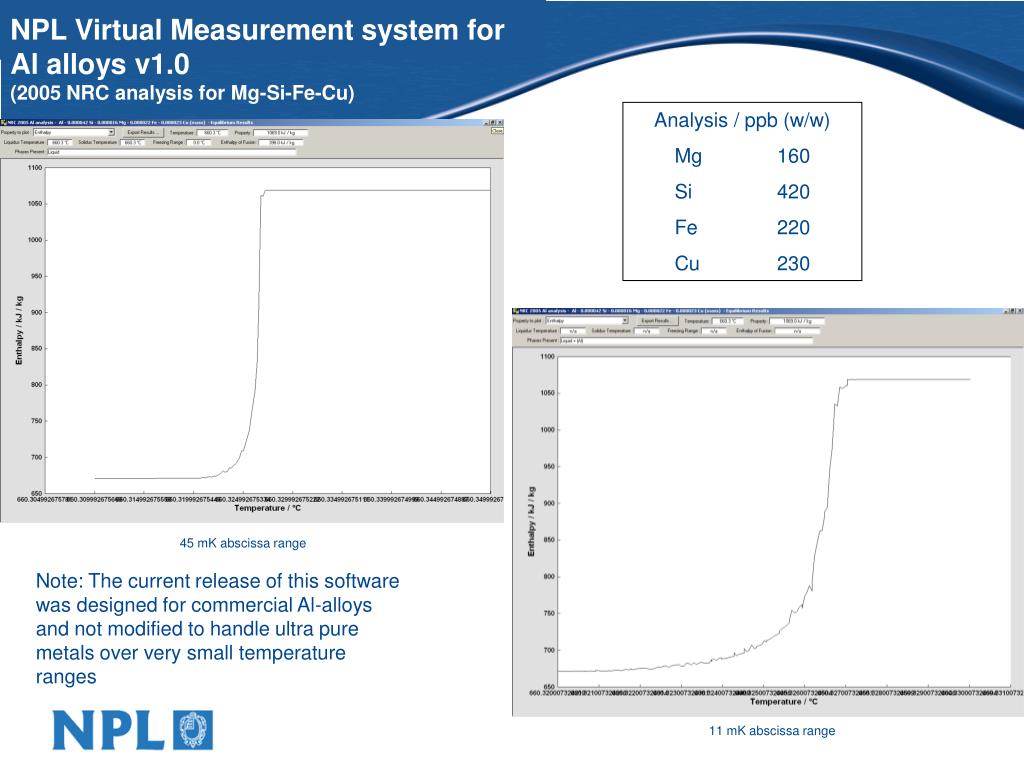
Task: Select Phases Present field showing Liquid
Action: [171, 152]
